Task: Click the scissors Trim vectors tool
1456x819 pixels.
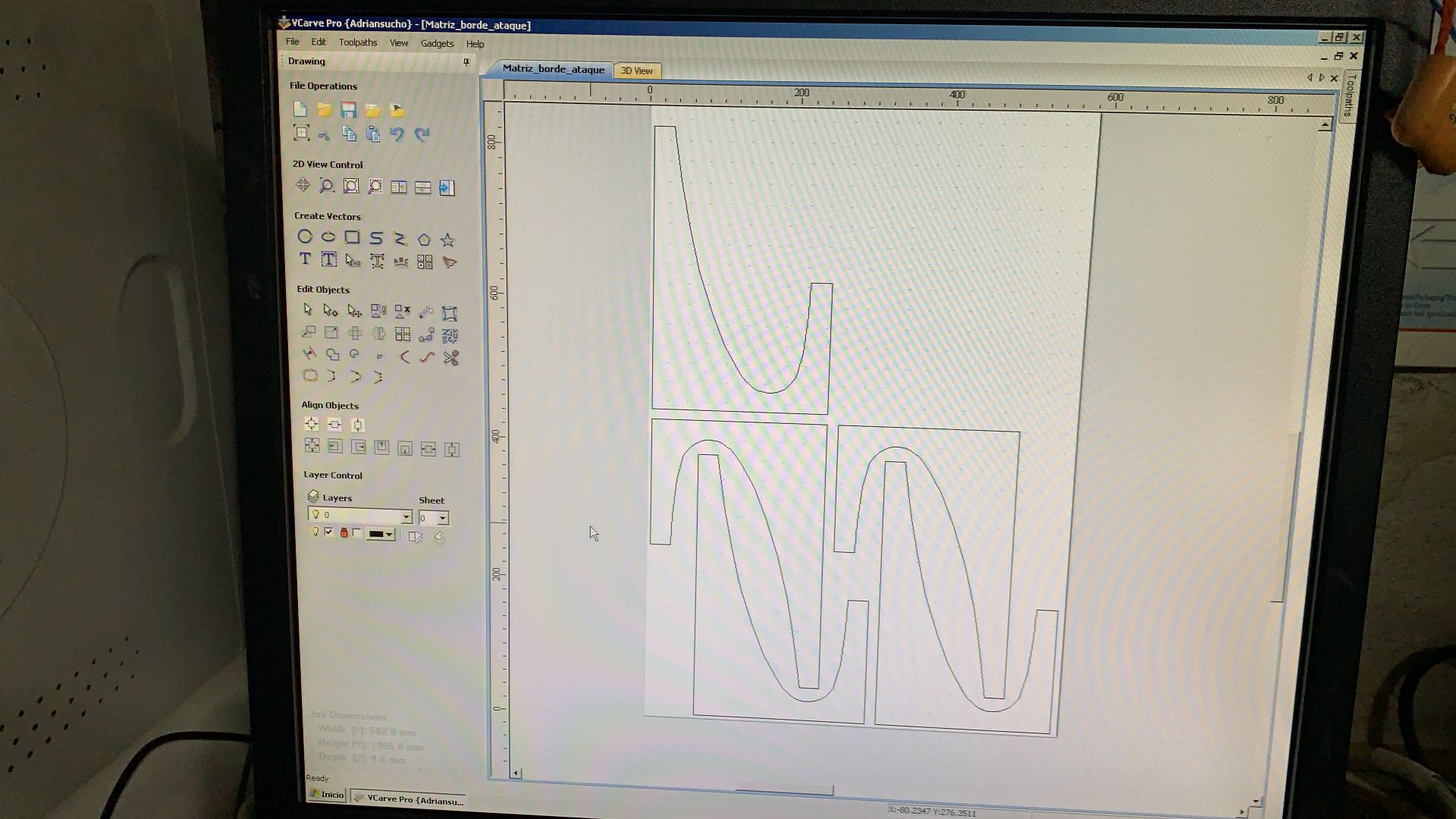Action: [451, 358]
